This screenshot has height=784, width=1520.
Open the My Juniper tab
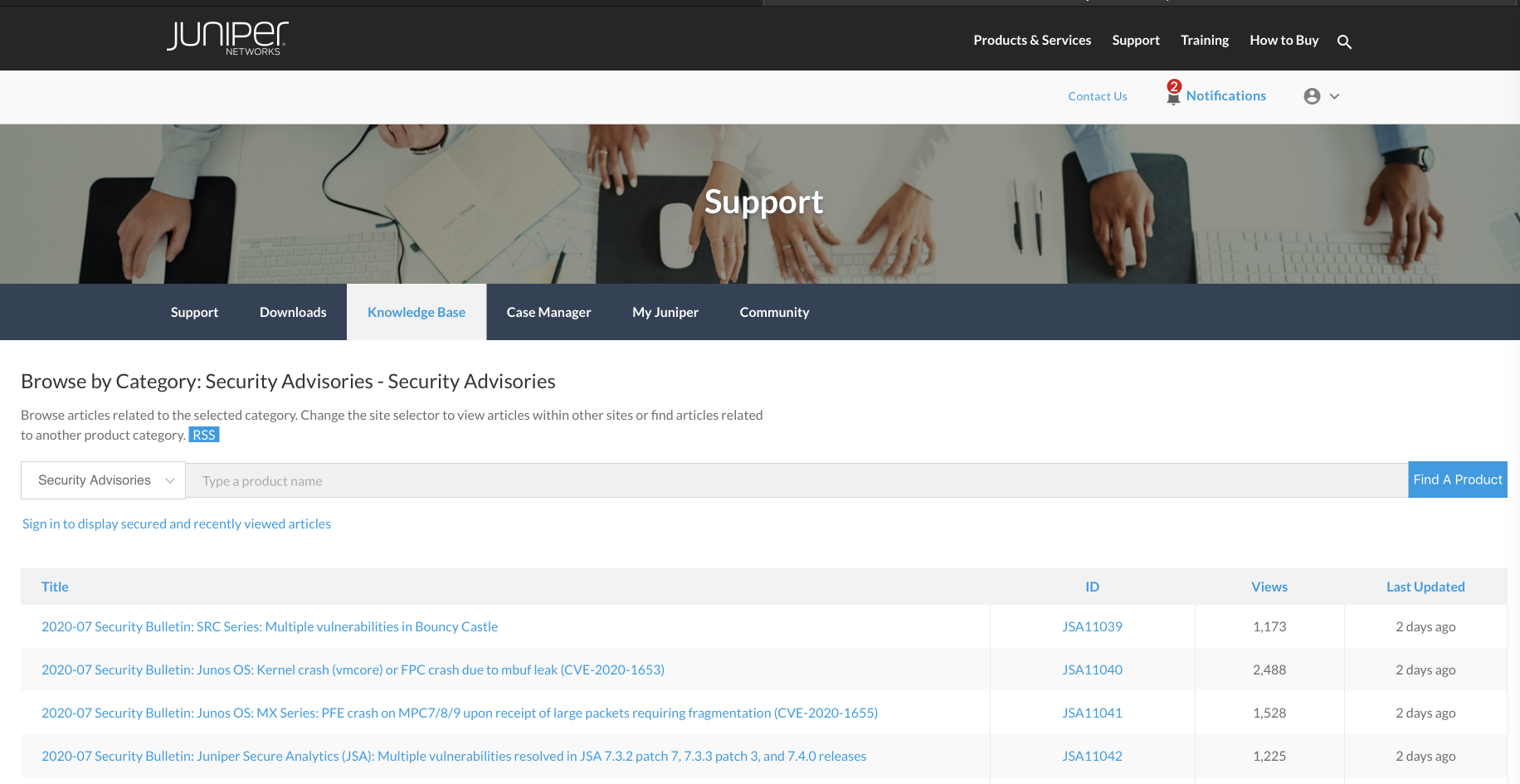[x=665, y=312]
